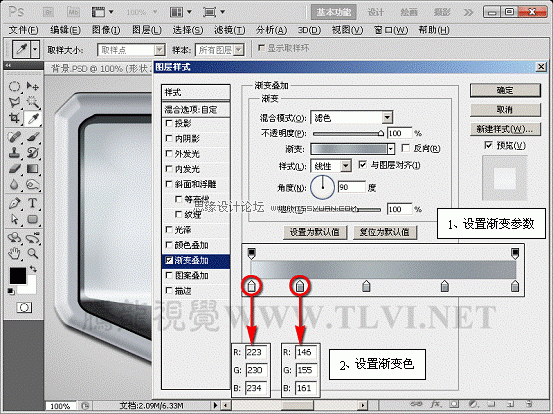Screen dimensions: 553x414
Task: Enable the 光泽 style checkbox
Action: [169, 230]
